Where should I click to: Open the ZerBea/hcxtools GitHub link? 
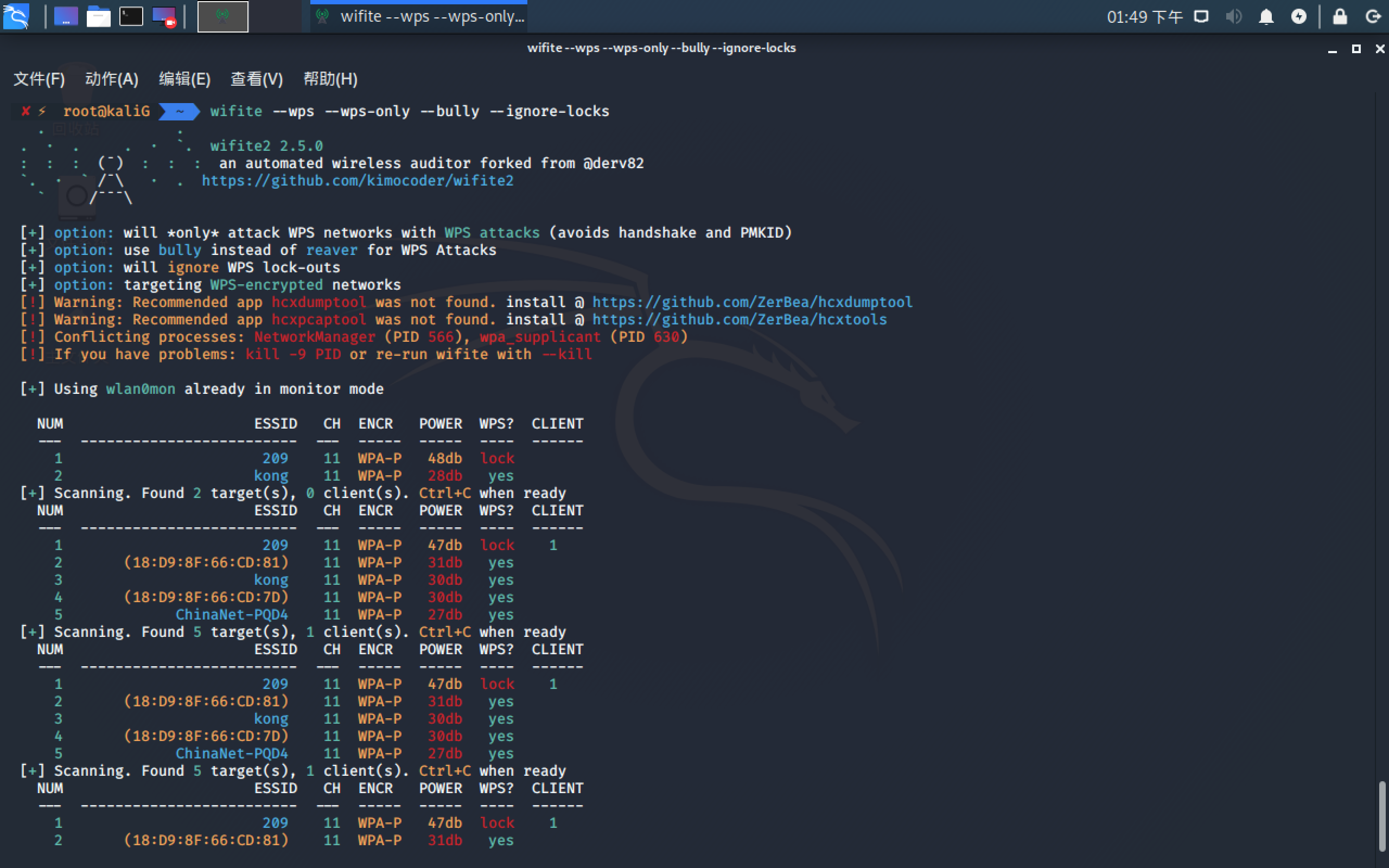(740, 320)
